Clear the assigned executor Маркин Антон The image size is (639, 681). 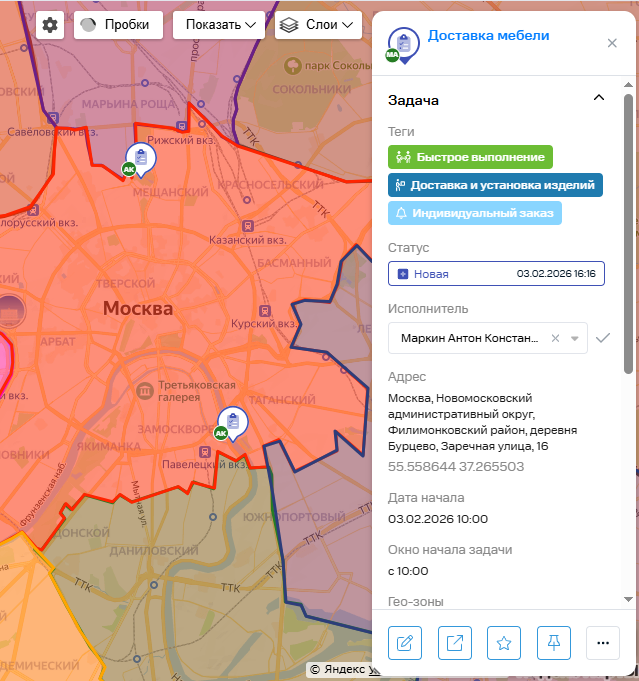[556, 338]
